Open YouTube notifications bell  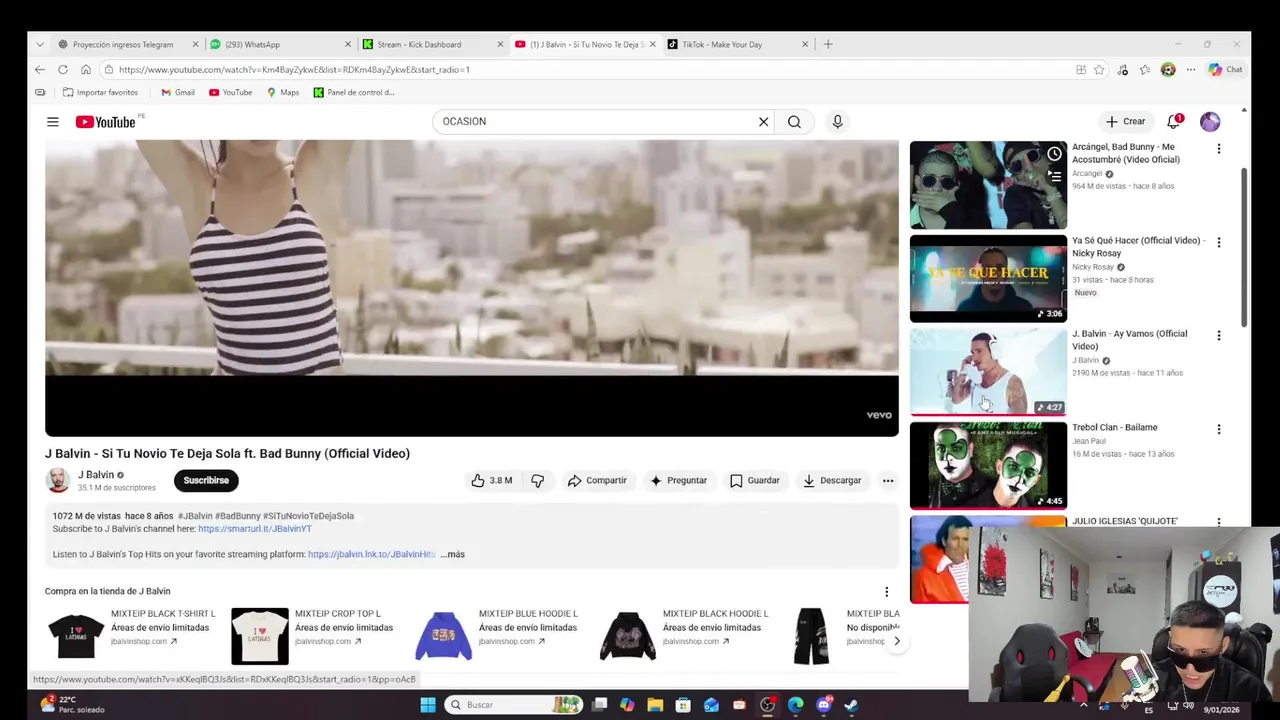1174,122
